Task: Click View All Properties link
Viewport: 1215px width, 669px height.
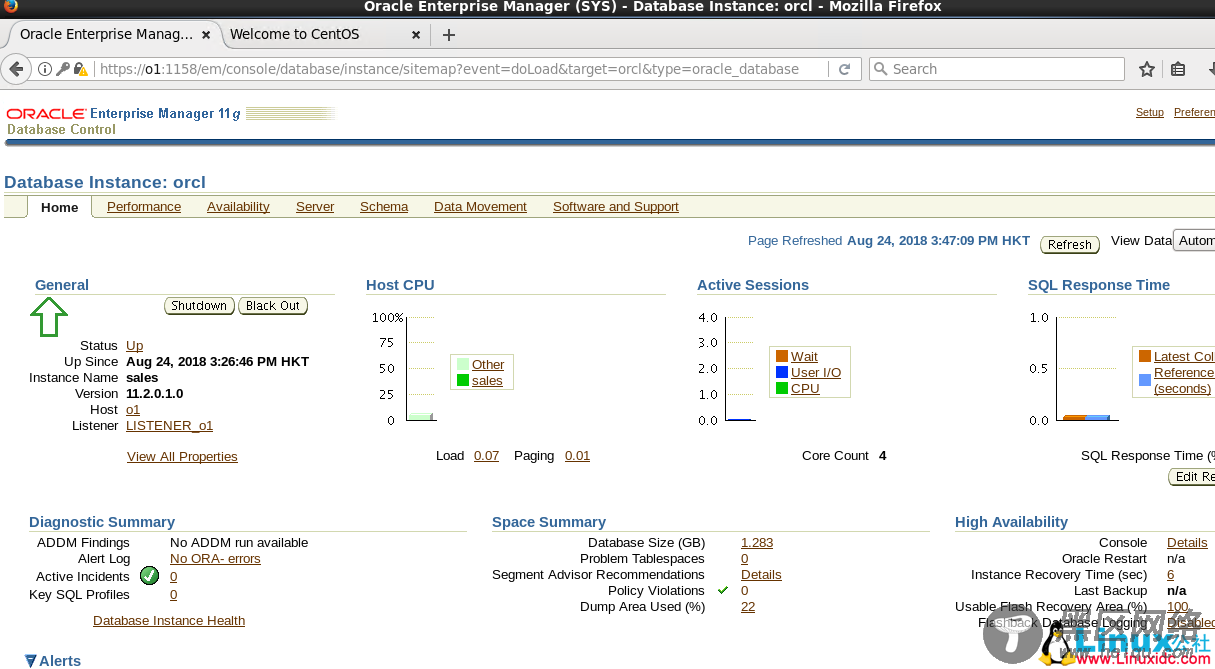Action: click(x=182, y=457)
